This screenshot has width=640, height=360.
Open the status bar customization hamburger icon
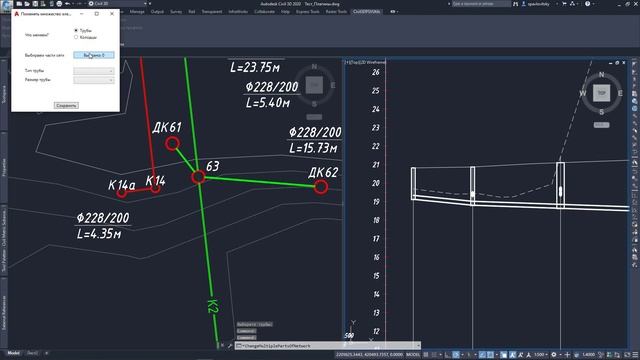click(x=636, y=355)
